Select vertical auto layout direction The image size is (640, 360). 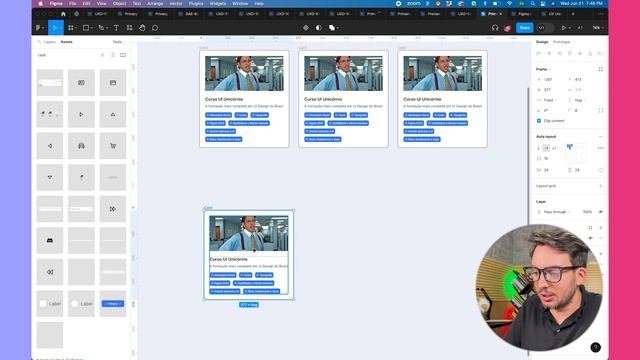539,148
